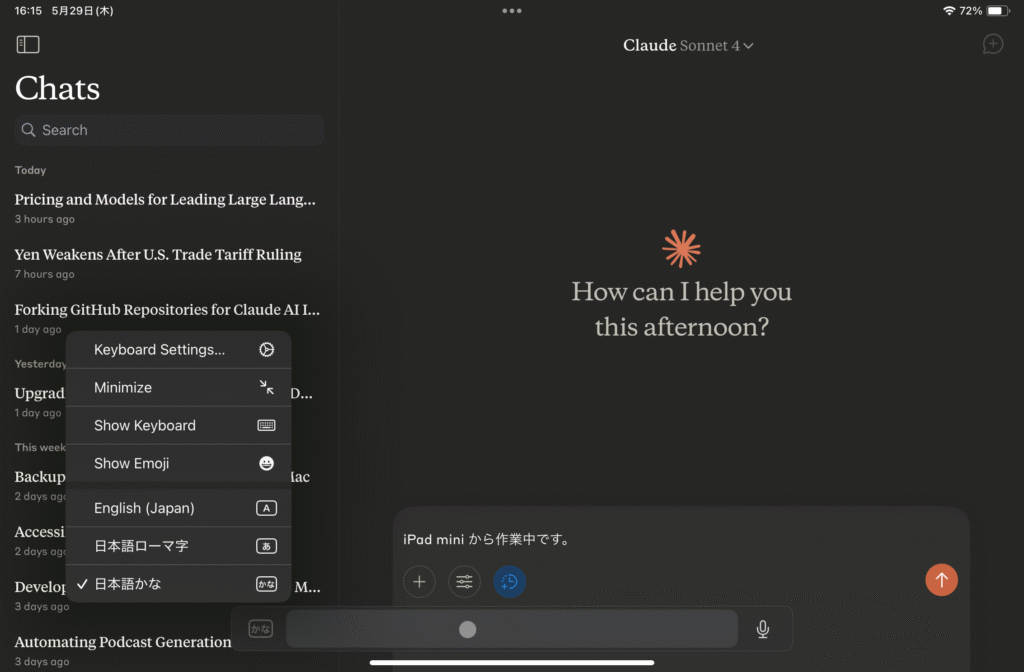
Task: Tap the かな keyboard switcher icon on floating bar
Action: [x=261, y=629]
